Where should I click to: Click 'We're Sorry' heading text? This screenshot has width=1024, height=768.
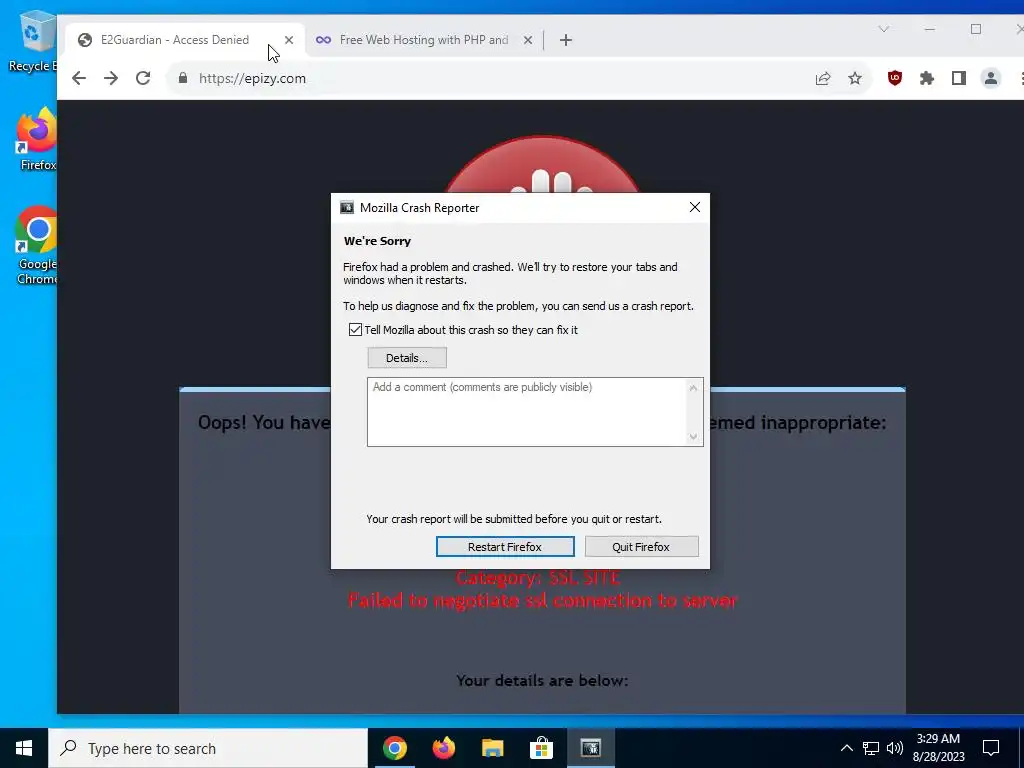[377, 241]
